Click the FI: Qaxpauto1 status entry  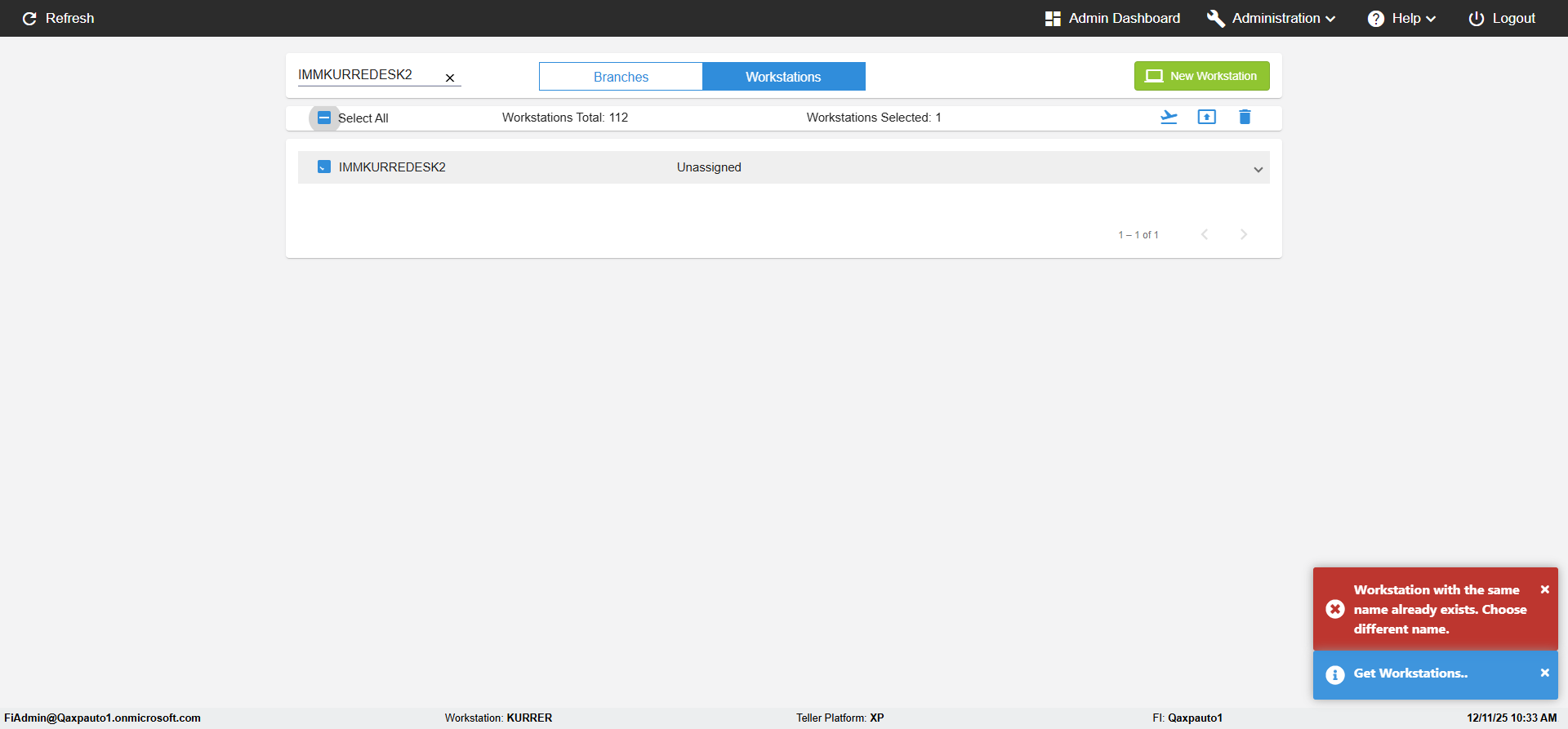(x=1187, y=718)
